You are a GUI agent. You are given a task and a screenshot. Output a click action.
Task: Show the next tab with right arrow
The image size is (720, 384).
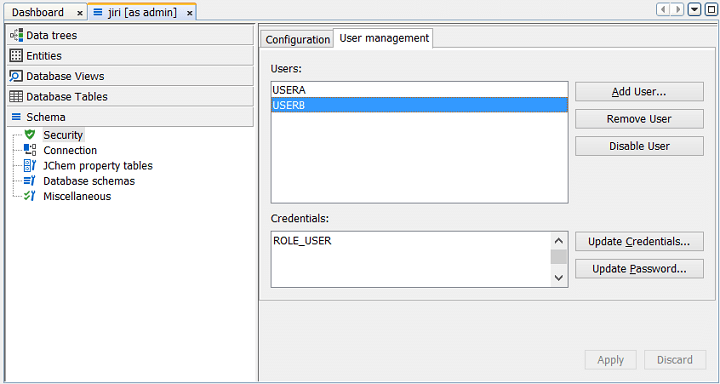(x=678, y=10)
